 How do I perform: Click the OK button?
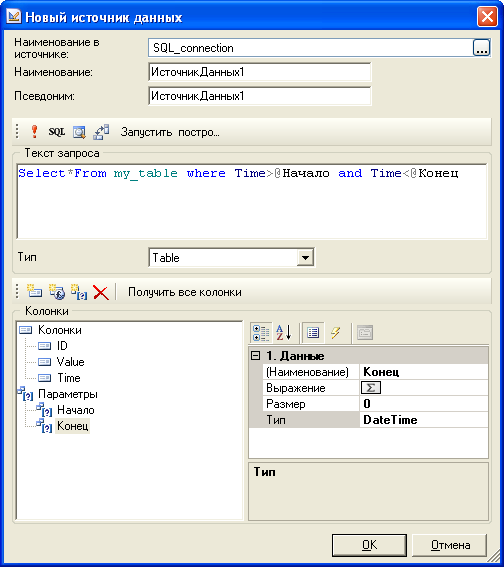(x=369, y=545)
